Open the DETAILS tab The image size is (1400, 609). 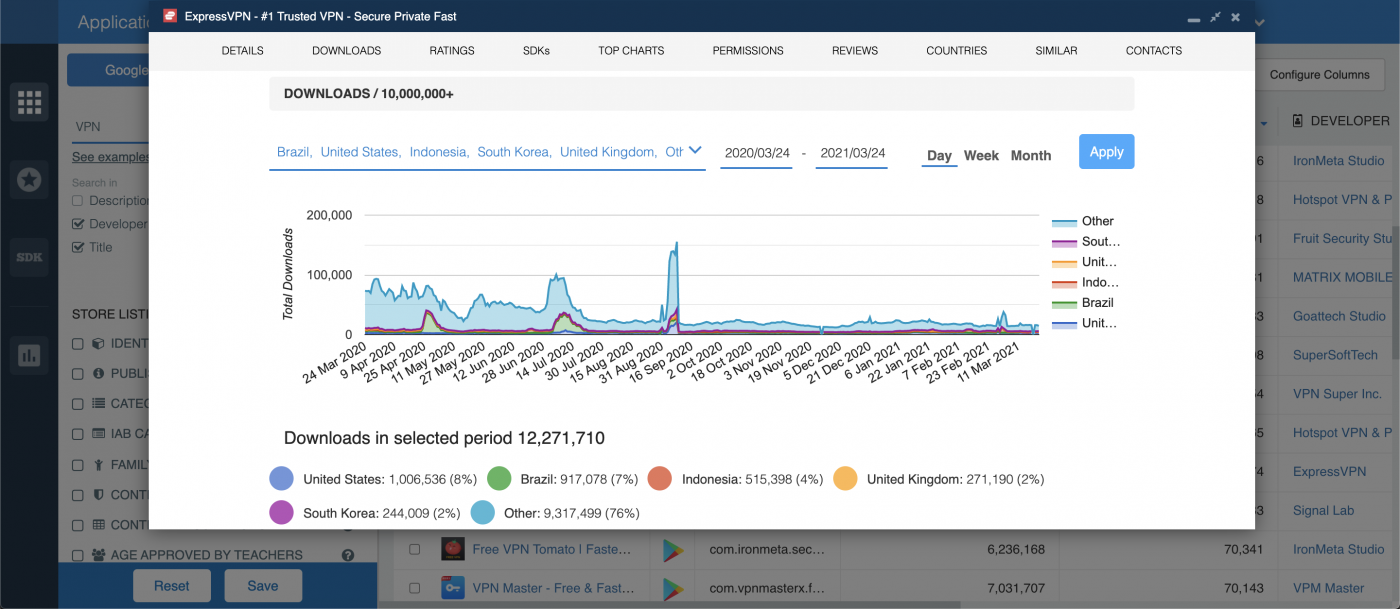(x=243, y=50)
